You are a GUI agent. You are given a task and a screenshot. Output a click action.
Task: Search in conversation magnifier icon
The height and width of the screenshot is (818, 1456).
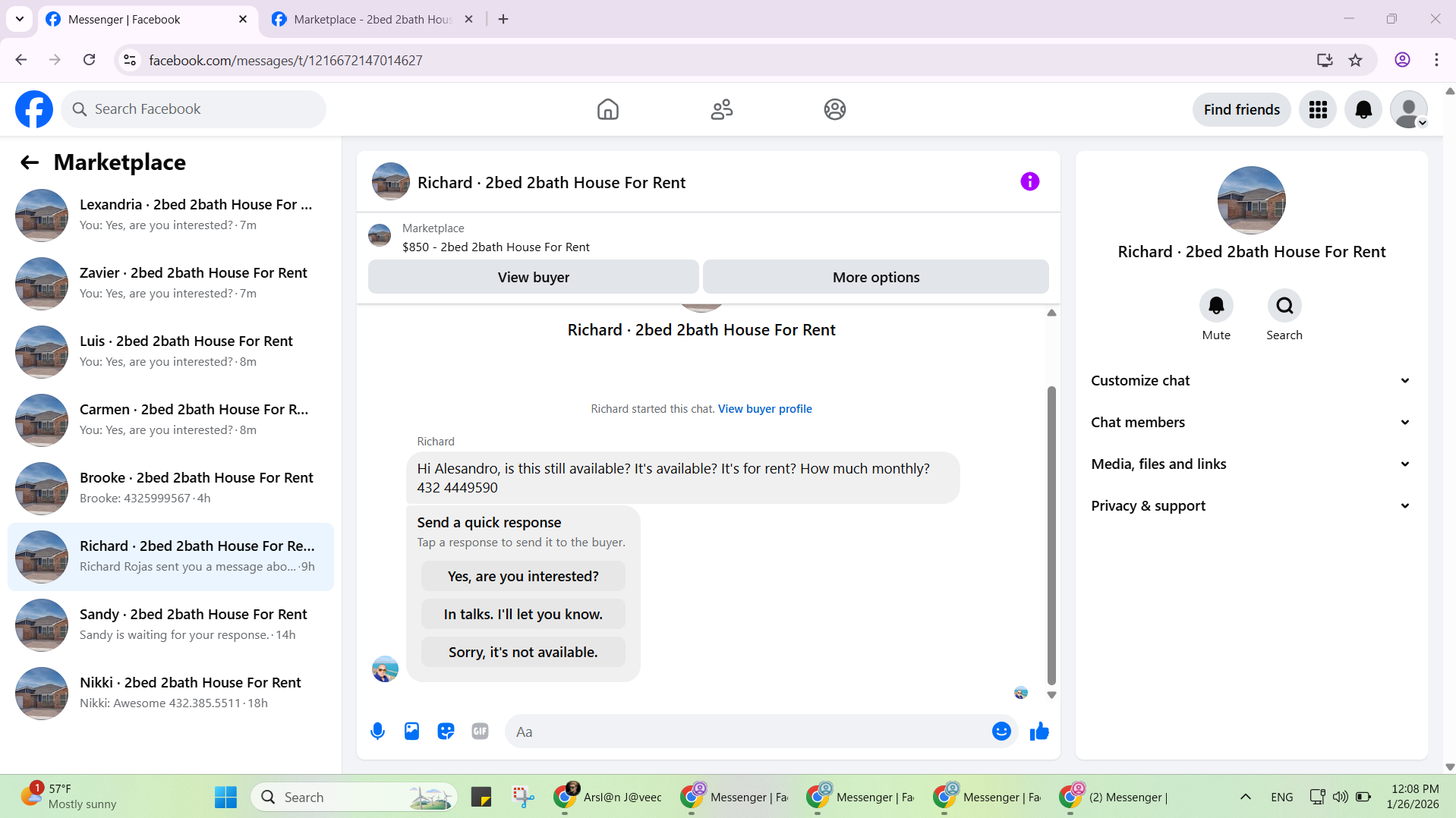coord(1284,305)
